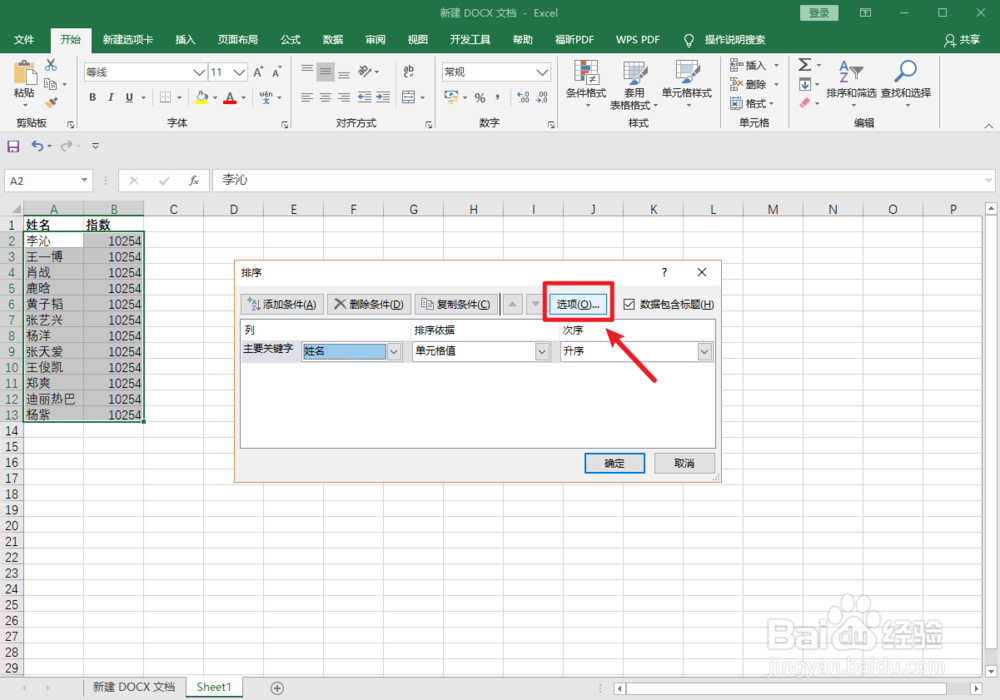Open Sort & Filter (排序和筛选) in the ribbon

pos(852,78)
